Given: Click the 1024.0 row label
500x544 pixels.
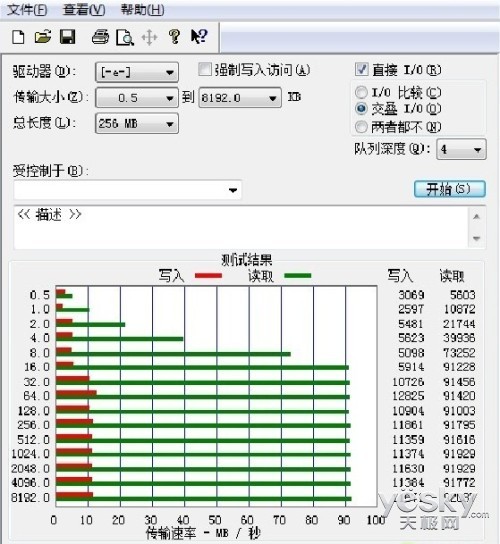Looking at the screenshot, I should 31,454.
